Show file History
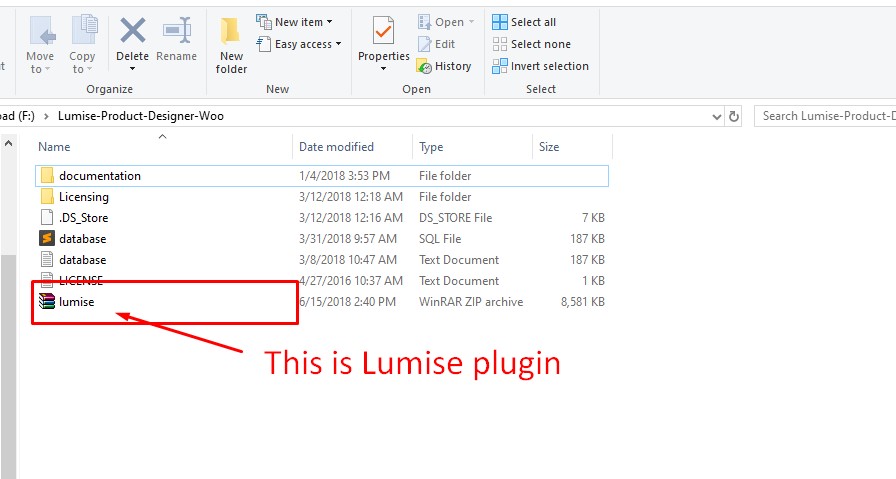The width and height of the screenshot is (896, 479). (x=444, y=66)
